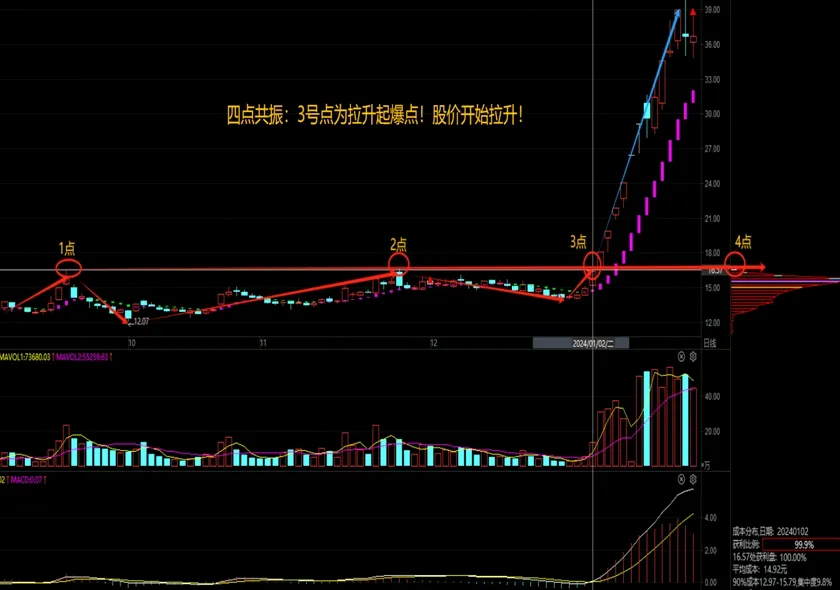Click the MAVOL1:73680.03 indicator label
840x590 pixels.
[25, 357]
